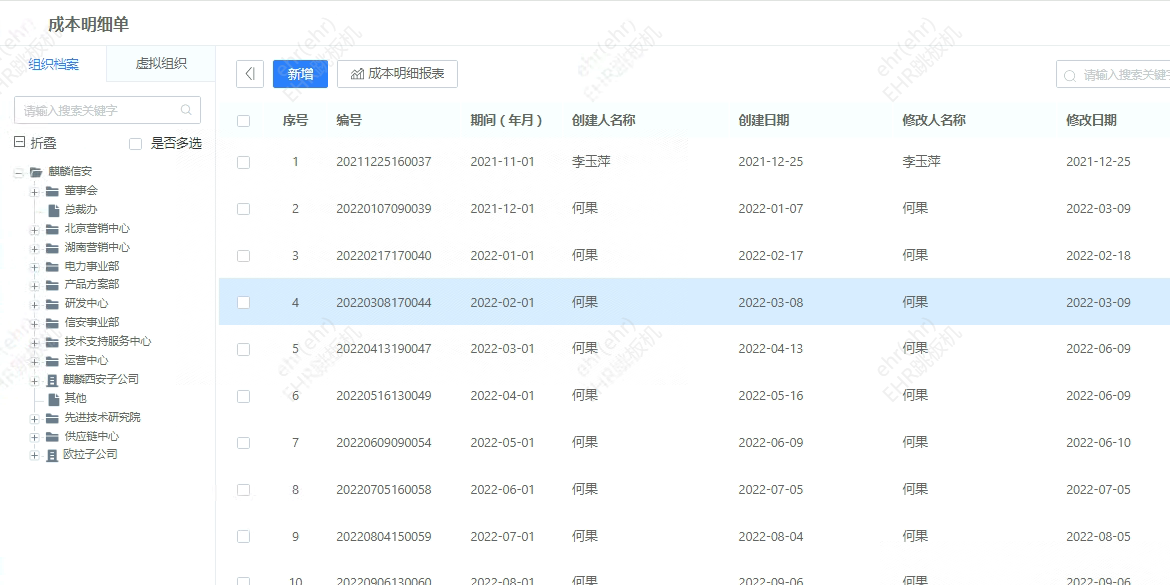
Task: Click the document icon beside 其他
Action: tap(53, 398)
